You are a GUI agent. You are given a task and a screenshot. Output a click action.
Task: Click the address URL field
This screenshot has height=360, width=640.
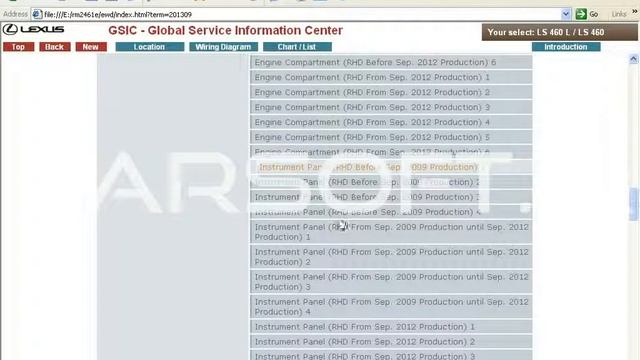point(301,14)
